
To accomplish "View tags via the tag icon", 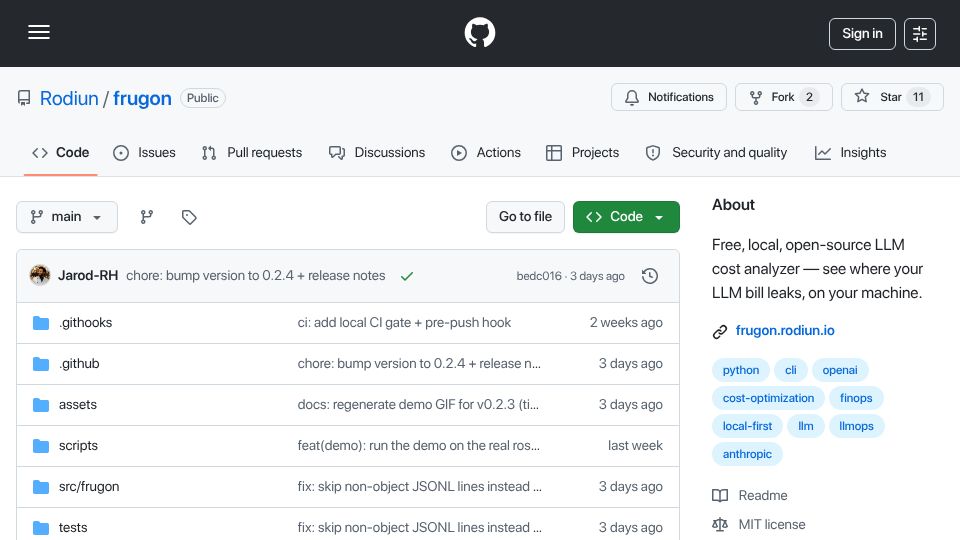I will click(x=189, y=217).
